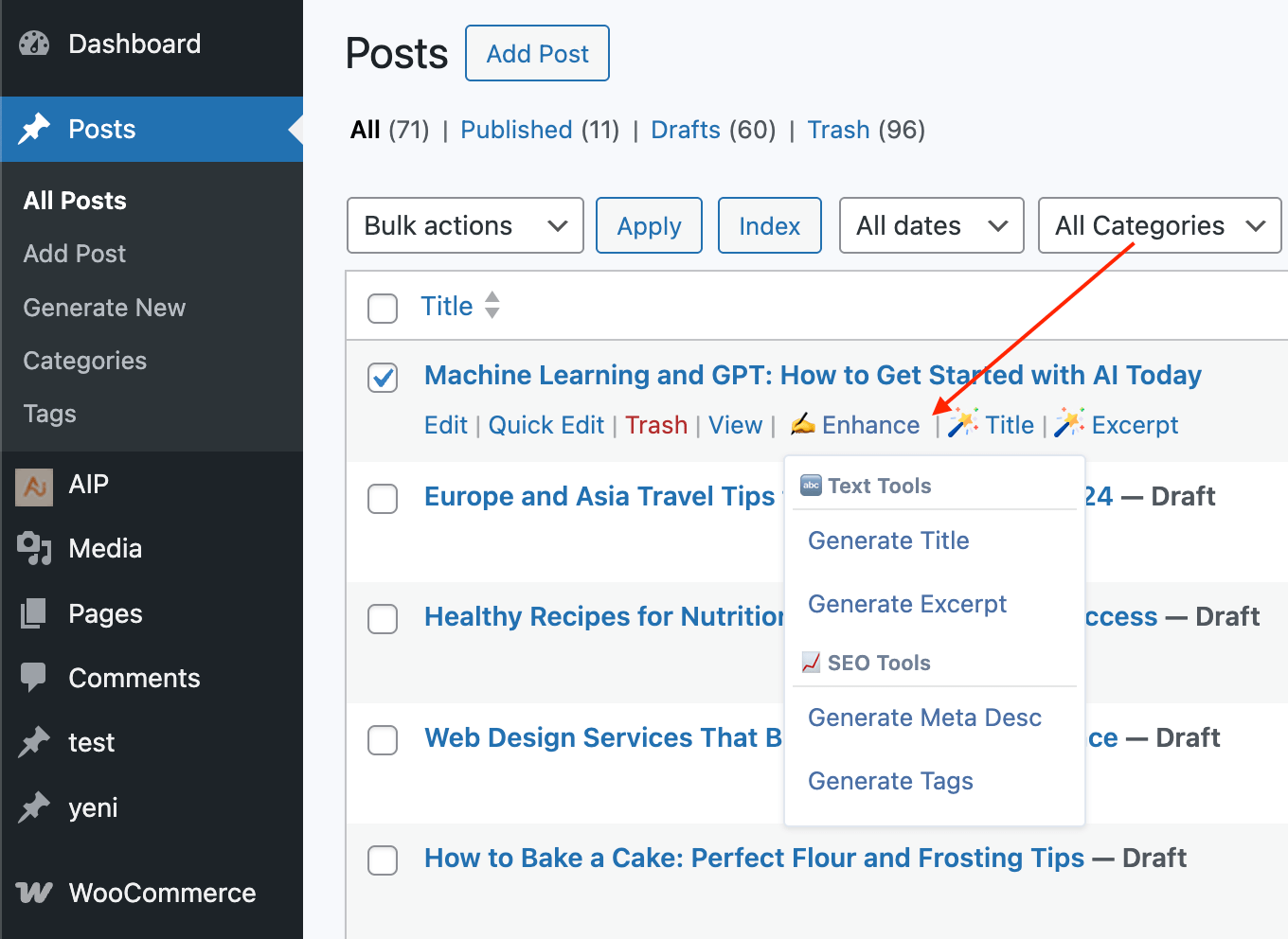Go to All Posts submenu
The image size is (1288, 939).
pyautogui.click(x=75, y=201)
